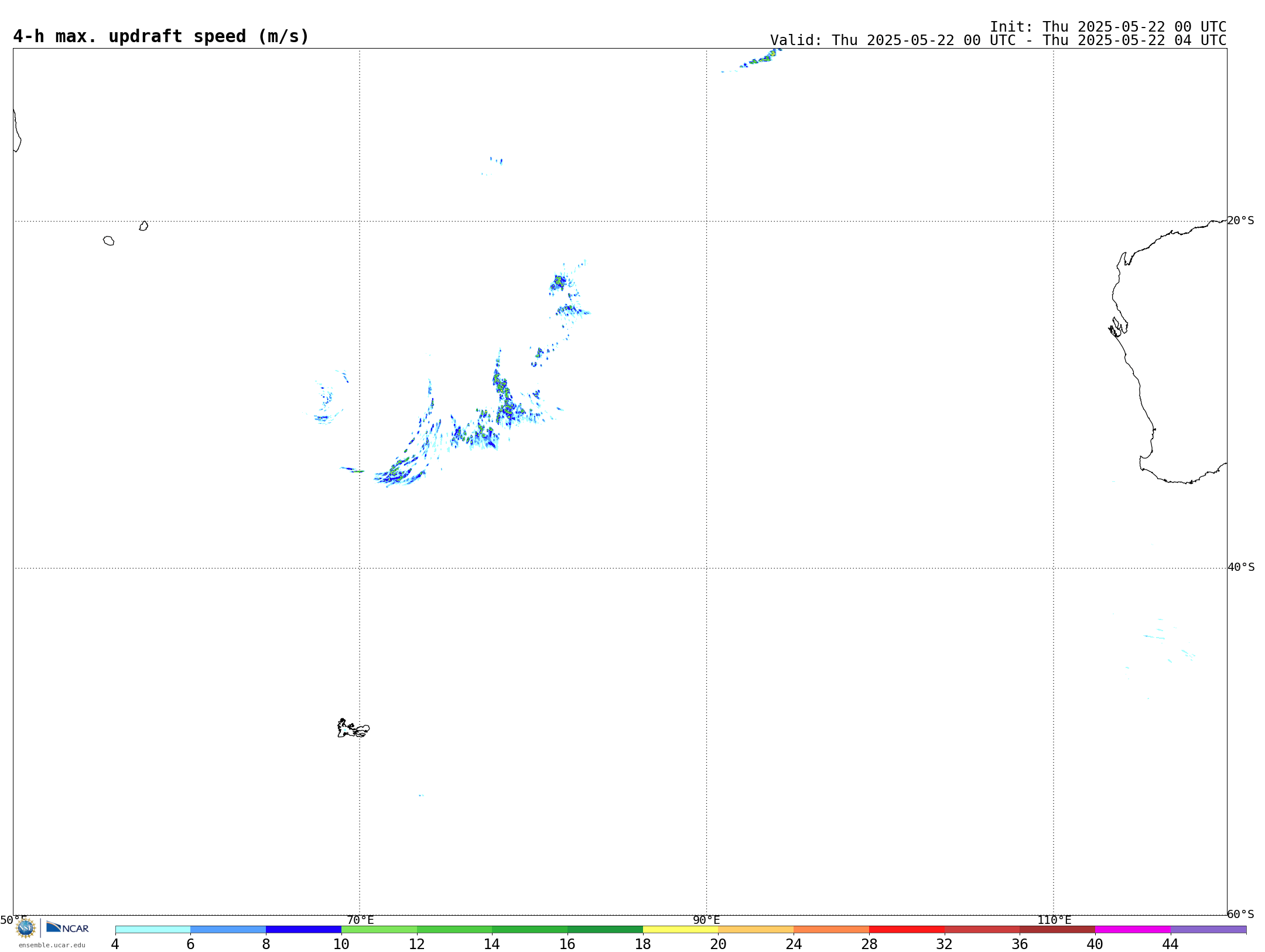Click the green 12-14 color swatch
The height and width of the screenshot is (952, 1265).
[x=454, y=930]
